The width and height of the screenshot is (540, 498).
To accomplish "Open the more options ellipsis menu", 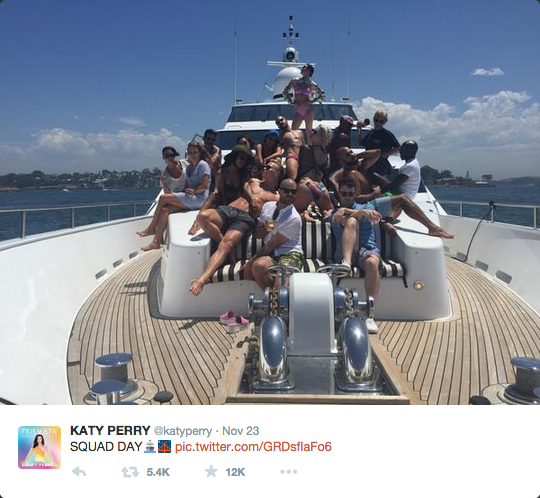I will (288, 471).
